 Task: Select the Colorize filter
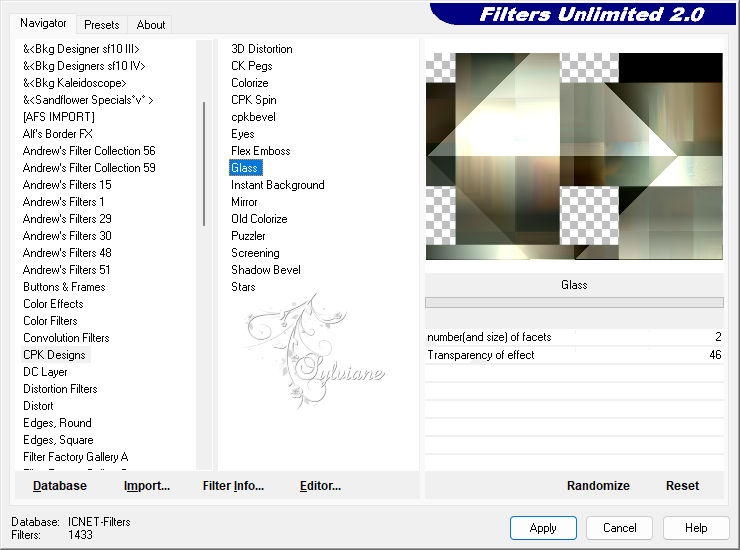click(x=250, y=83)
